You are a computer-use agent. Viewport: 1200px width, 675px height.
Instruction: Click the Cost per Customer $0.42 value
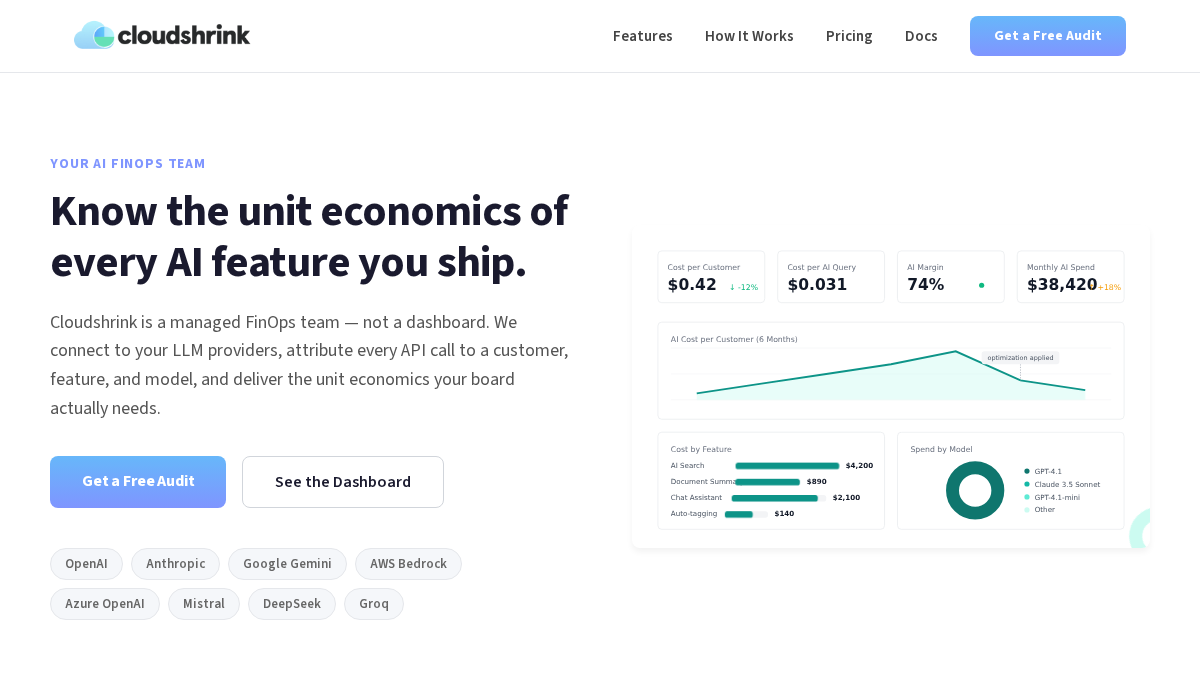(x=692, y=285)
